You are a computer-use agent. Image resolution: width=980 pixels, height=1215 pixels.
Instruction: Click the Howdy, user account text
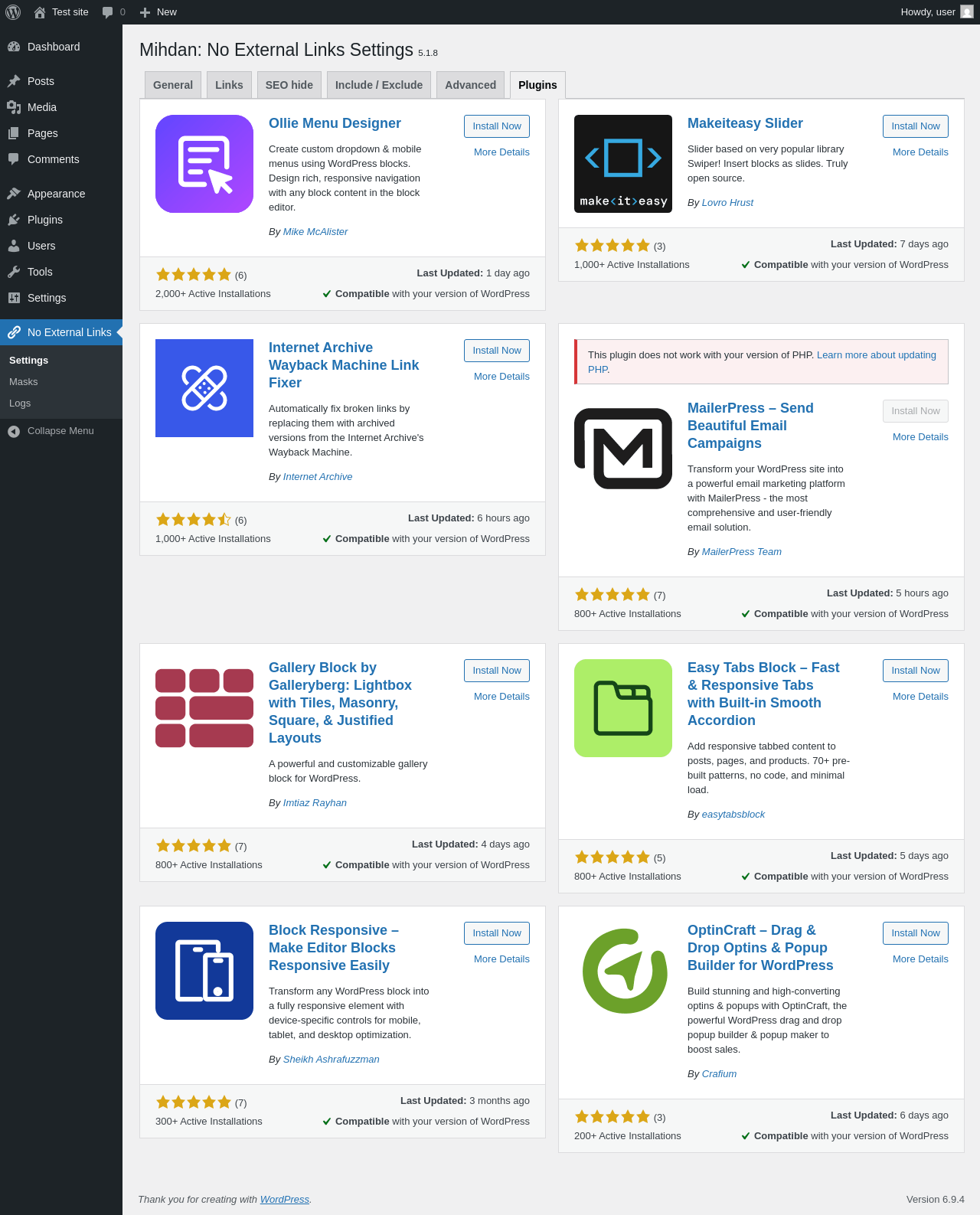pyautogui.click(x=928, y=12)
